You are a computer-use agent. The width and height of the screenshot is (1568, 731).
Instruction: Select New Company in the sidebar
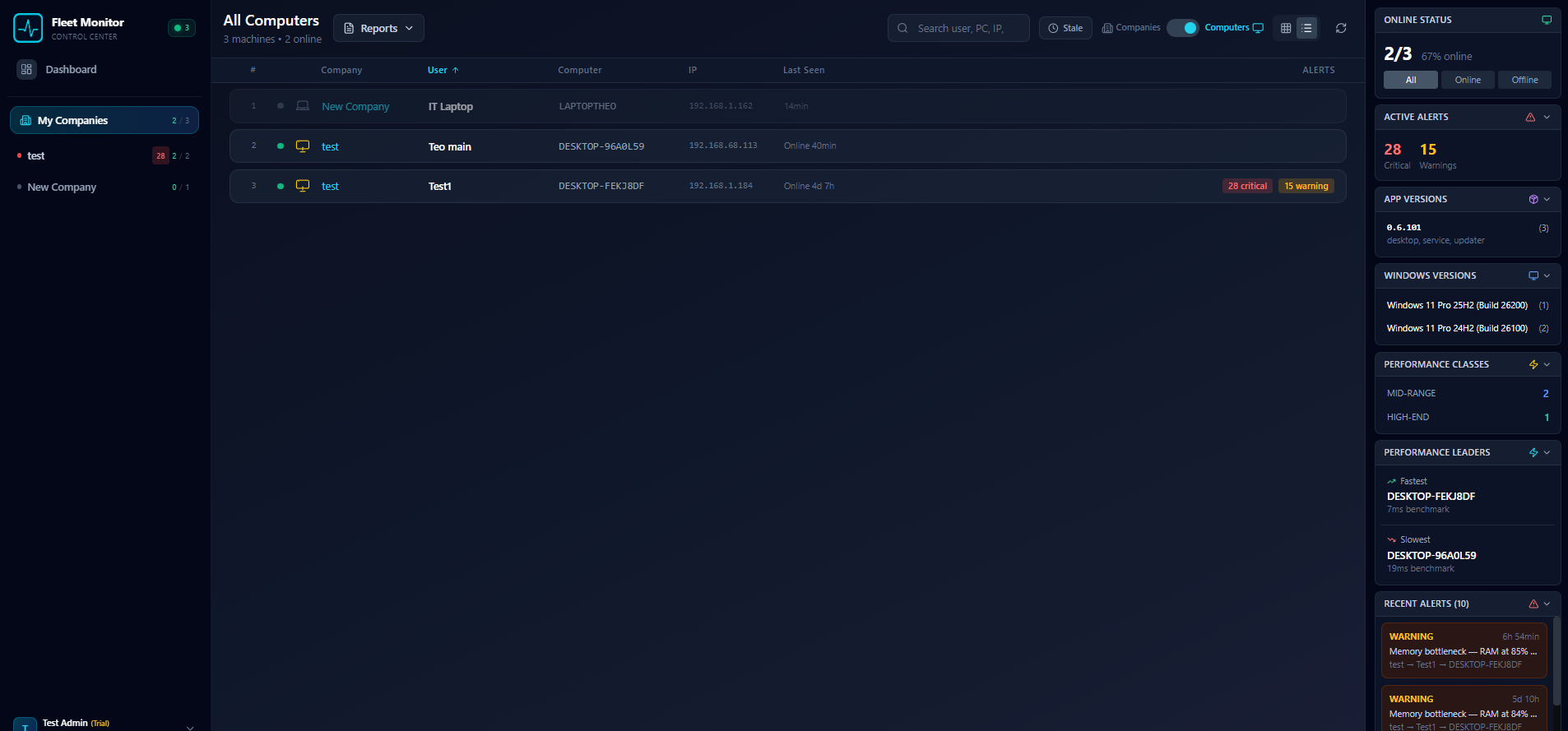coord(104,187)
